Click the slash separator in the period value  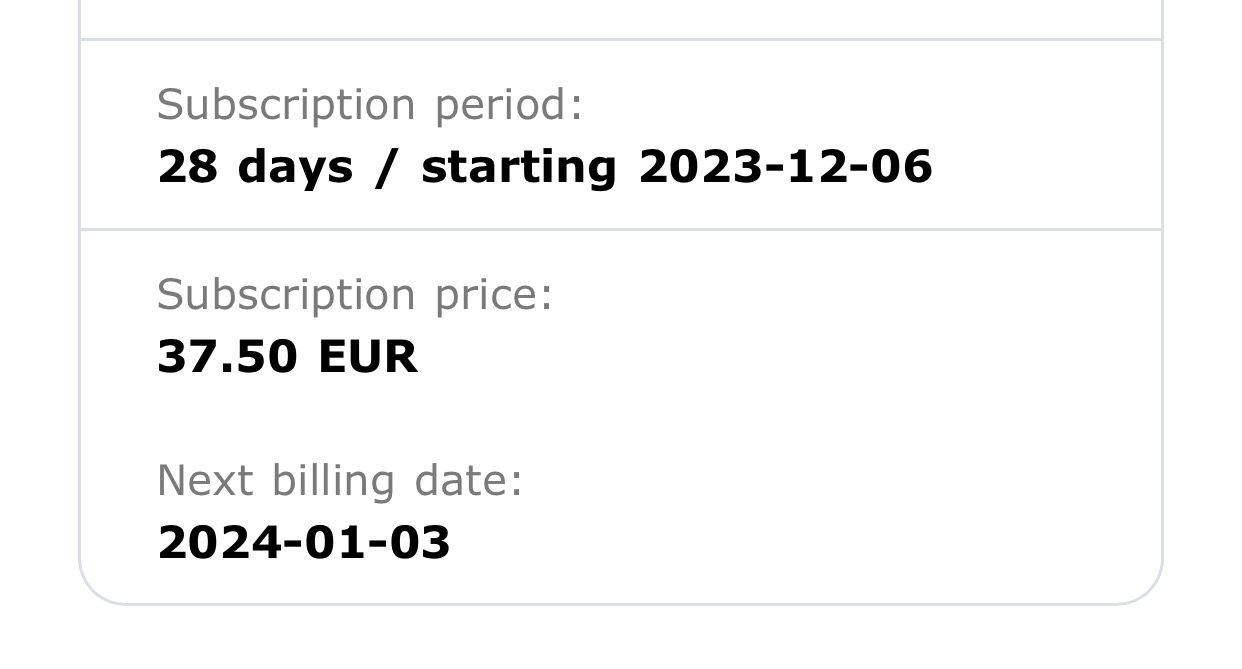[386, 166]
